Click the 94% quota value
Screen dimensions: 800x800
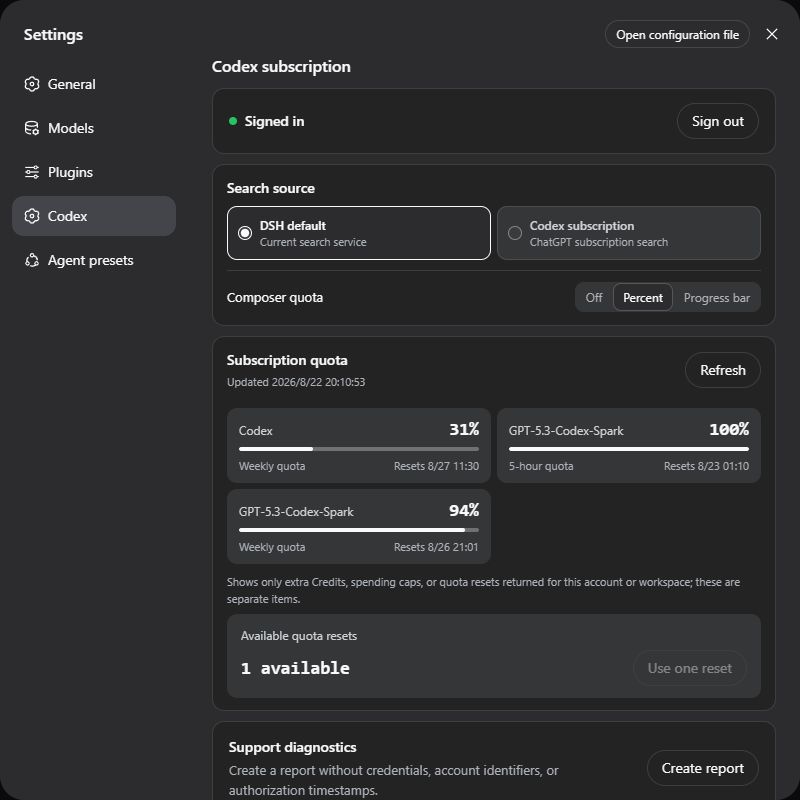pos(464,510)
